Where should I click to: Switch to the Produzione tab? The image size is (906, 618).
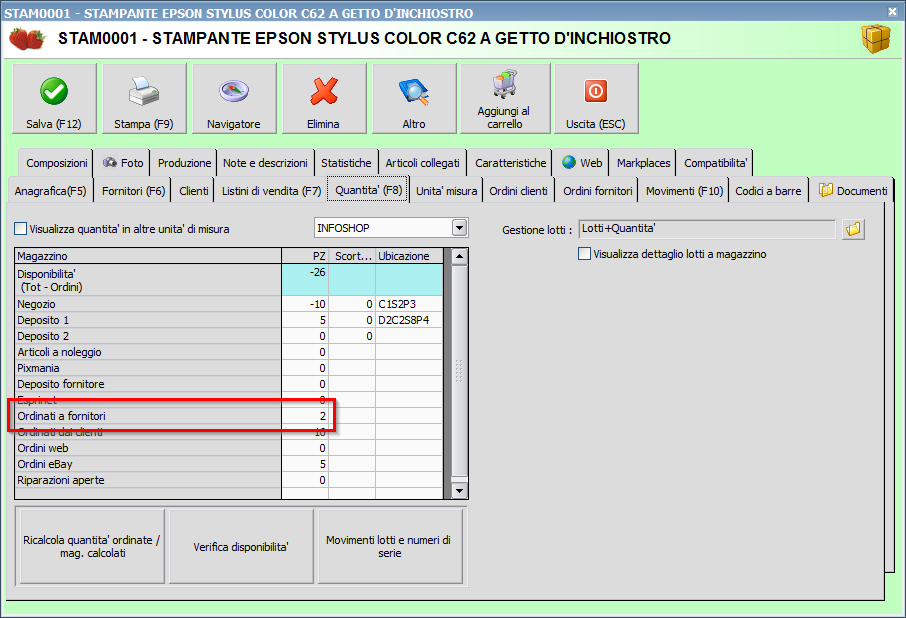coord(184,163)
